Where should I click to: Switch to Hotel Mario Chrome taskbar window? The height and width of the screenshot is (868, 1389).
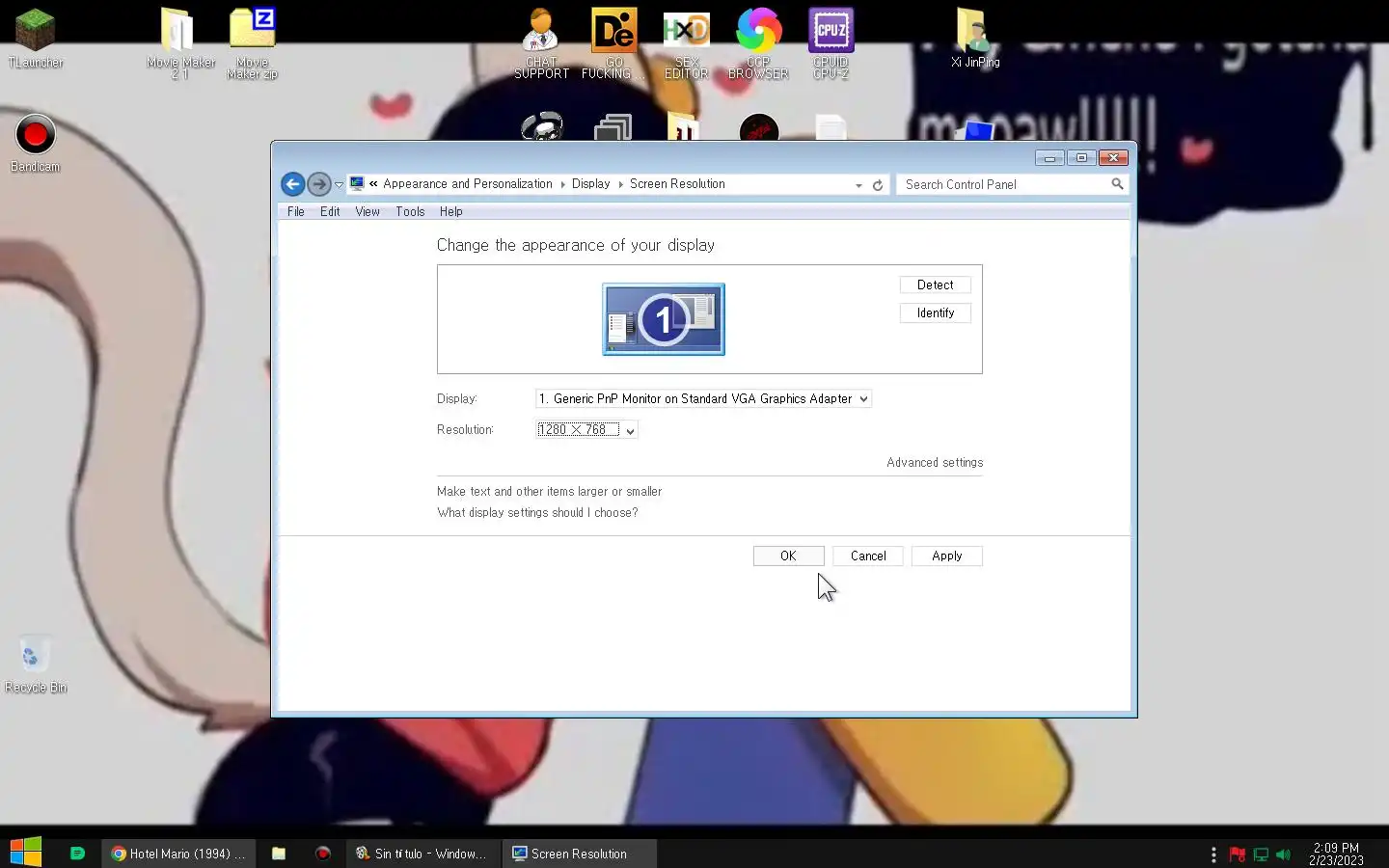tap(178, 854)
